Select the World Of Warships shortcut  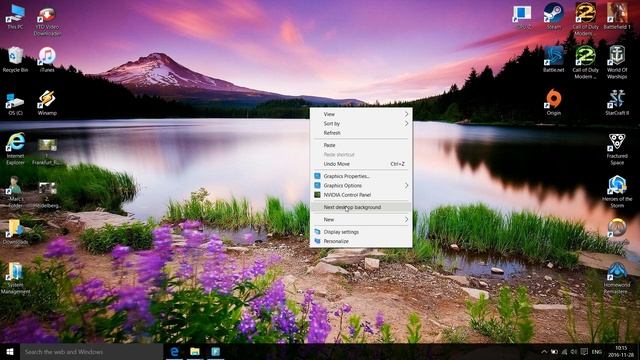pos(617,62)
